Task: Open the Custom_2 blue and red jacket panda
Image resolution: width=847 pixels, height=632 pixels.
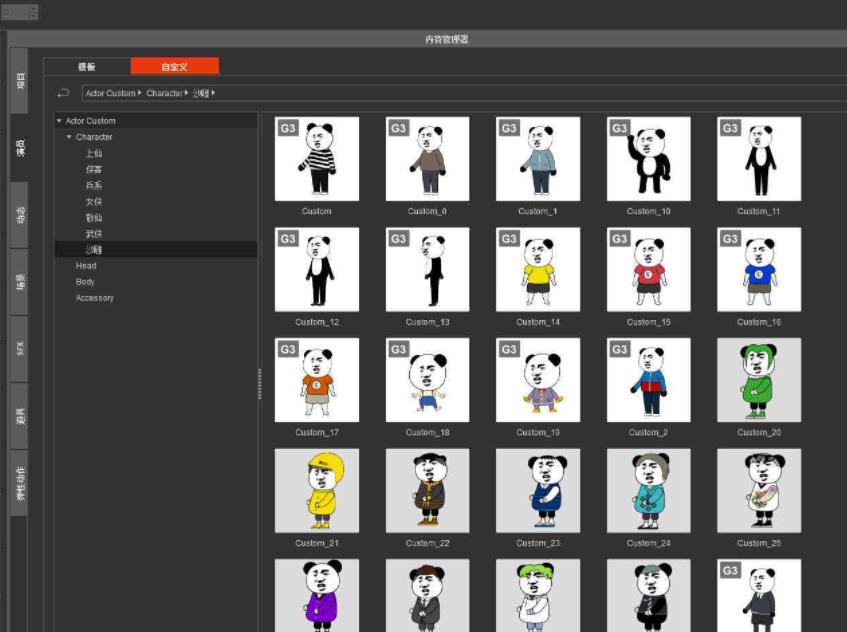Action: pos(648,380)
